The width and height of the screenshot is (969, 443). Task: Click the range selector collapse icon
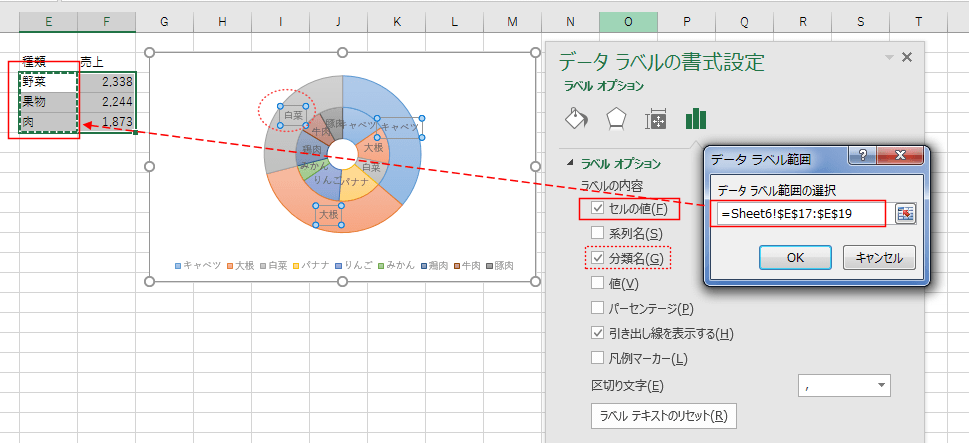pyautogui.click(x=905, y=214)
